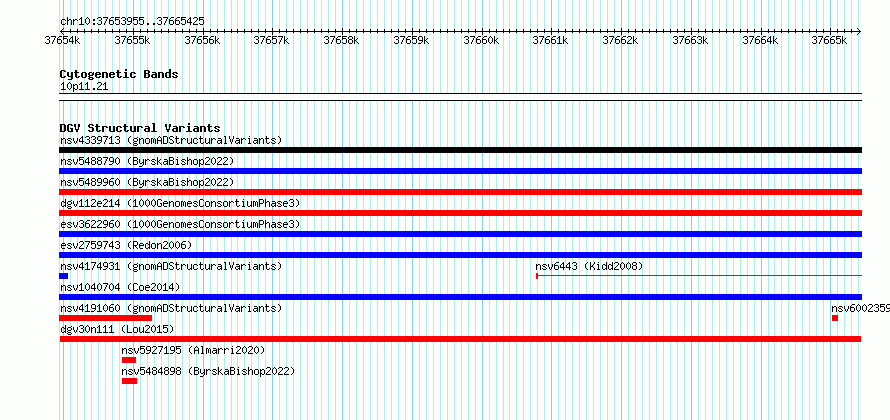The width and height of the screenshot is (890, 420).
Task: Open esv2759743 (Redon2006) label
Action: (126, 245)
